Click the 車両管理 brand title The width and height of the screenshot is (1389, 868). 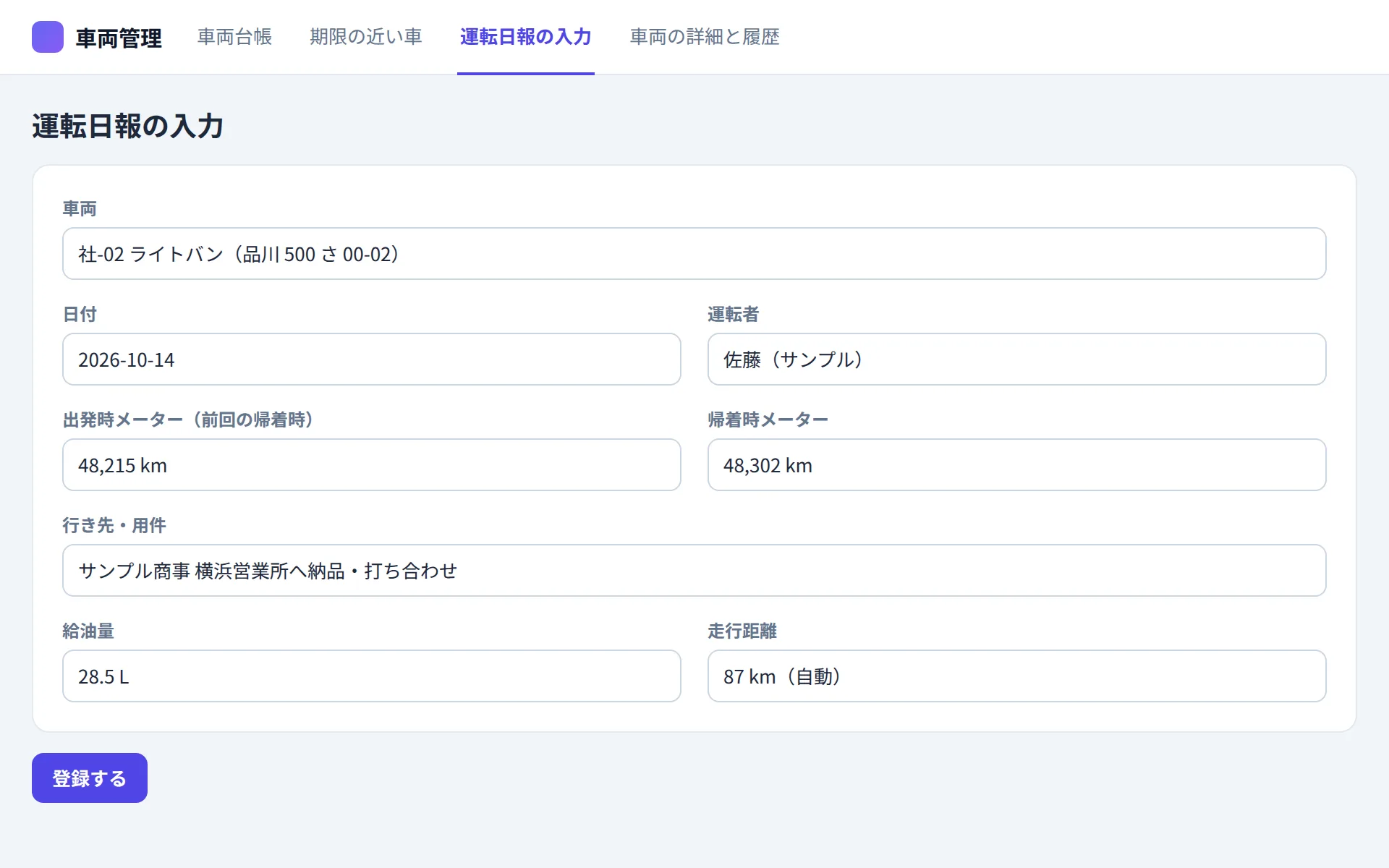click(119, 38)
